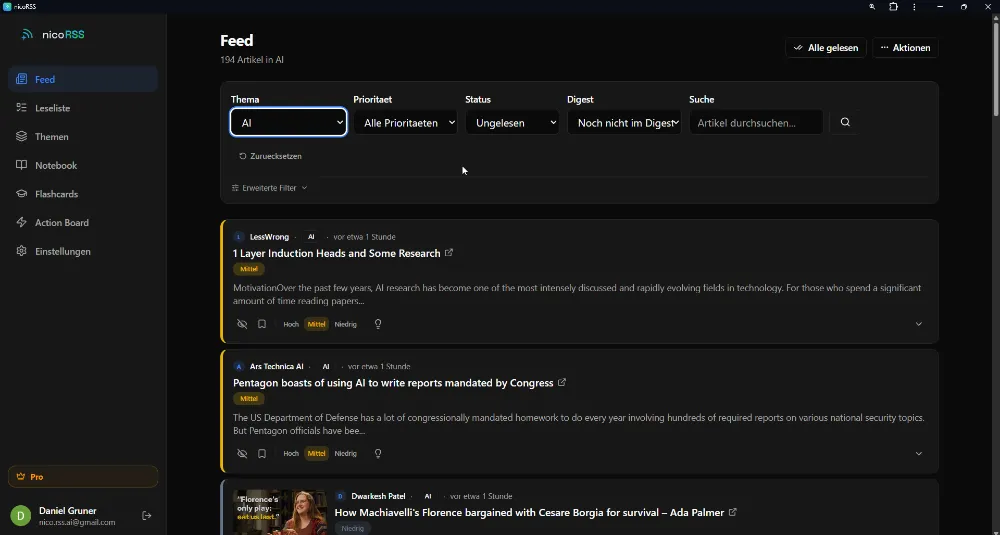This screenshot has height=535, width=1000.
Task: Open external link icon for Machiavelli article
Action: click(x=733, y=512)
